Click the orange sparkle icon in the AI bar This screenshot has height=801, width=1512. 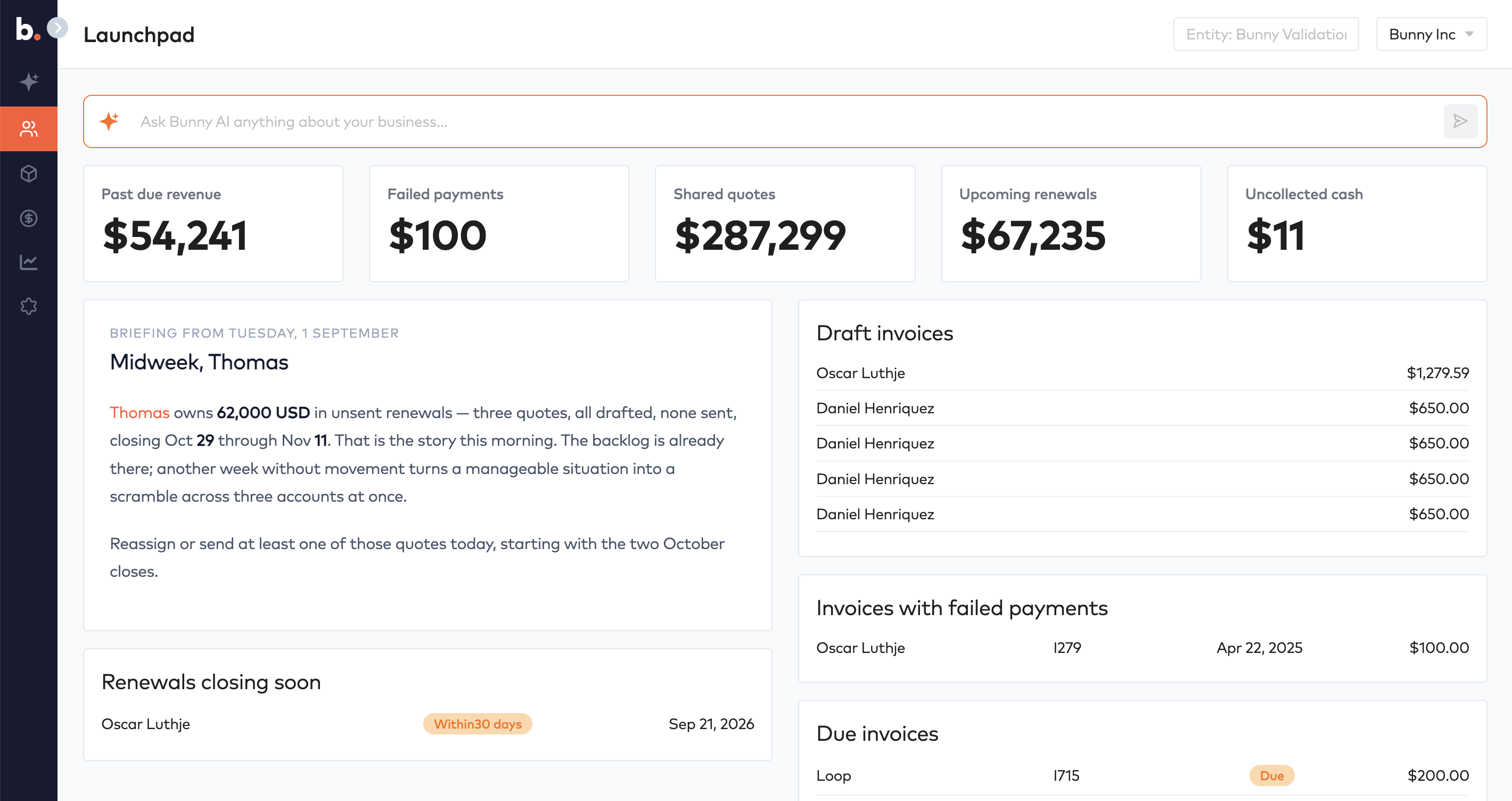click(x=110, y=121)
